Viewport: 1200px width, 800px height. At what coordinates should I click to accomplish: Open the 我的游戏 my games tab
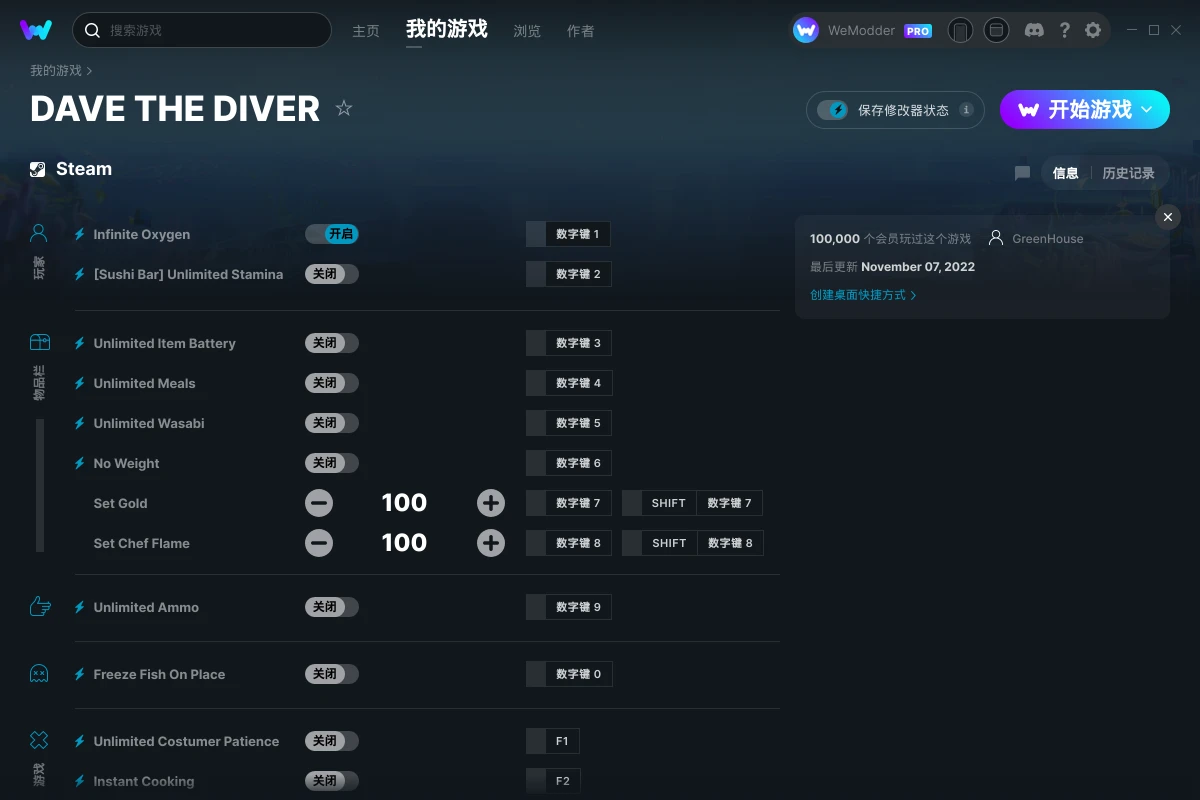coord(447,29)
